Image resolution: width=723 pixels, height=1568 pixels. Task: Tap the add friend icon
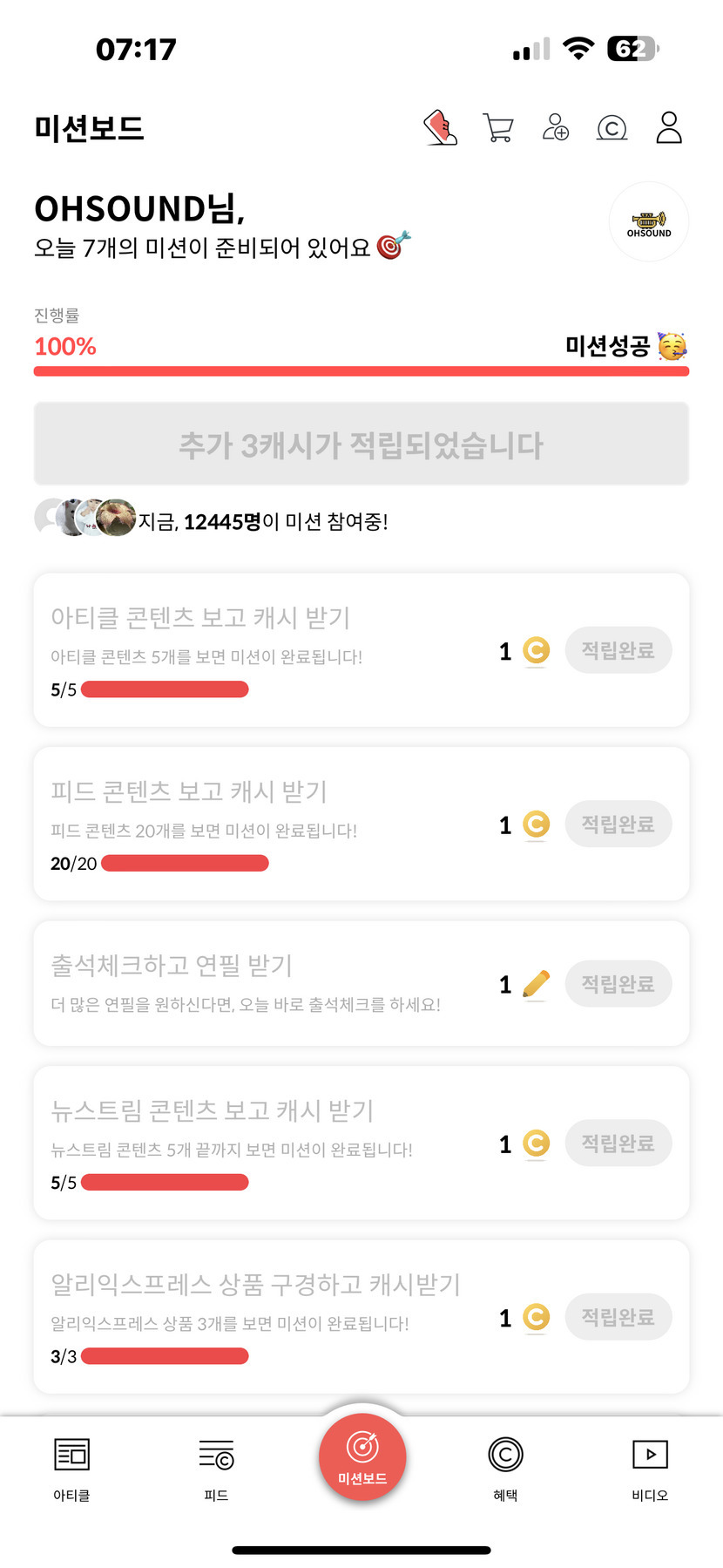pyautogui.click(x=555, y=127)
